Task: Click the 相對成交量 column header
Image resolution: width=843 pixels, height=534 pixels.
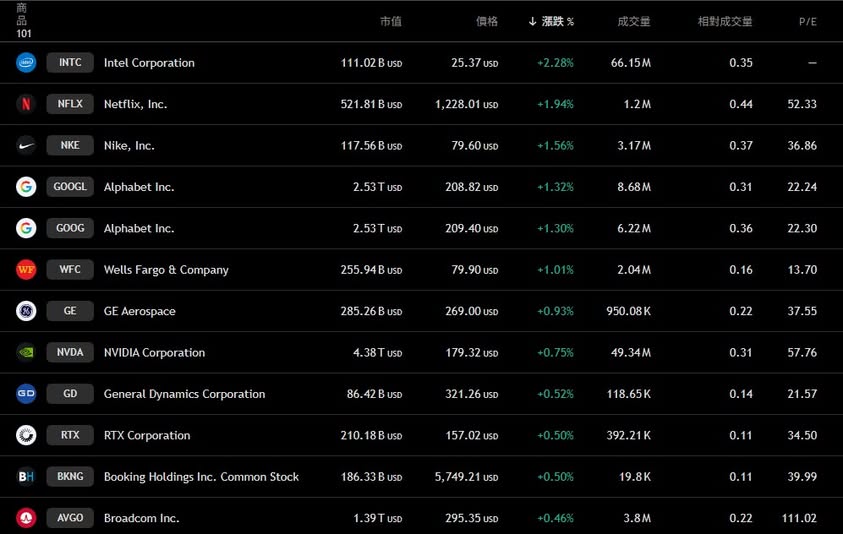Action: (x=725, y=21)
